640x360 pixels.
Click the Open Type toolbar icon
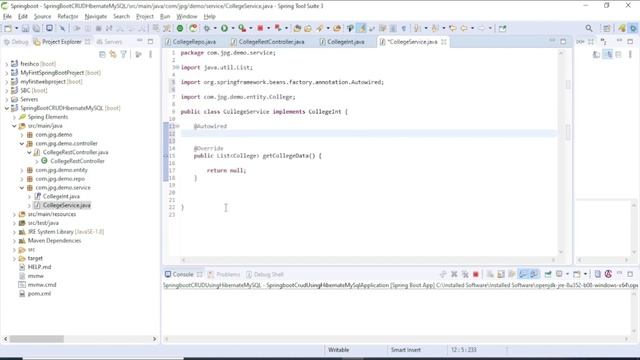pyautogui.click(x=297, y=28)
